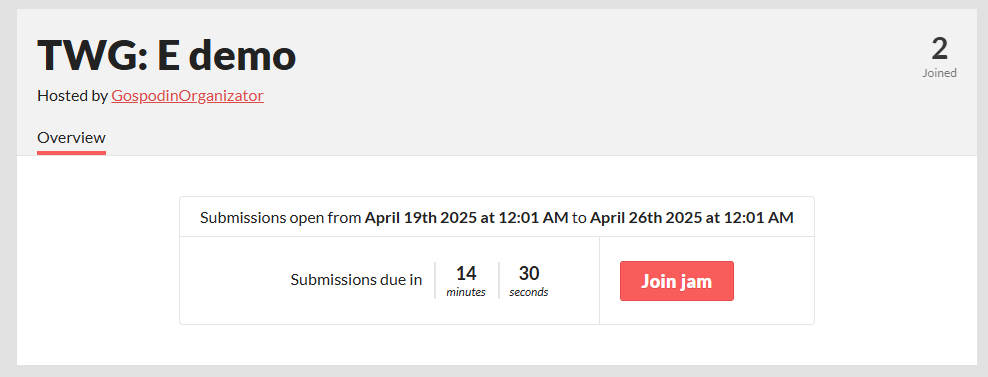Click the minutes unit label
This screenshot has height=377, width=988.
tap(466, 293)
